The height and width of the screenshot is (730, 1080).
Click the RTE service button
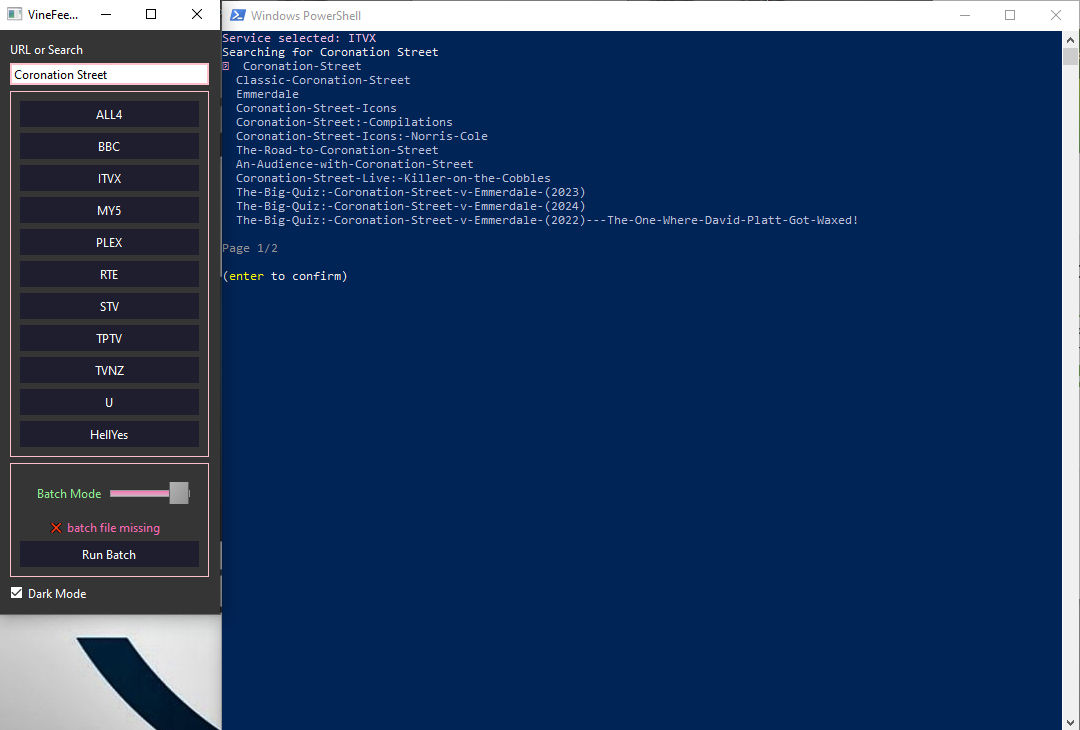coord(109,274)
